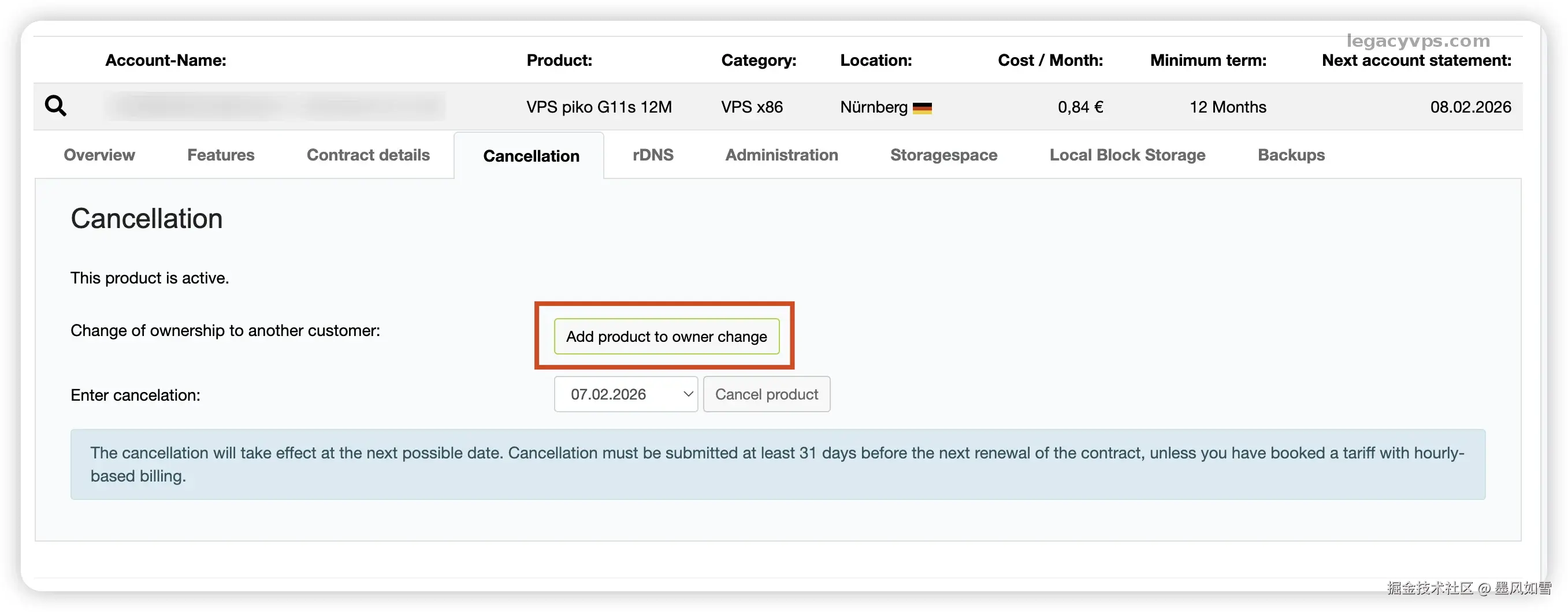Click the German flag next to Nürnberg
Image resolution: width=1568 pixels, height=612 pixels.
922,109
